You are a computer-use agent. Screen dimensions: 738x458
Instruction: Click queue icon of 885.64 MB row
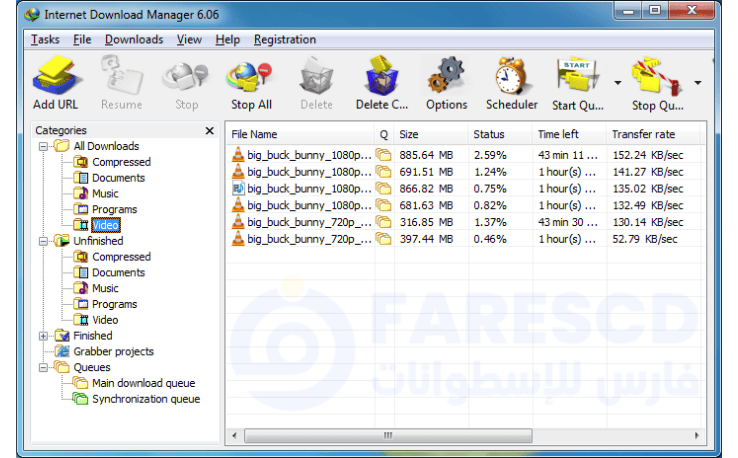click(x=384, y=155)
